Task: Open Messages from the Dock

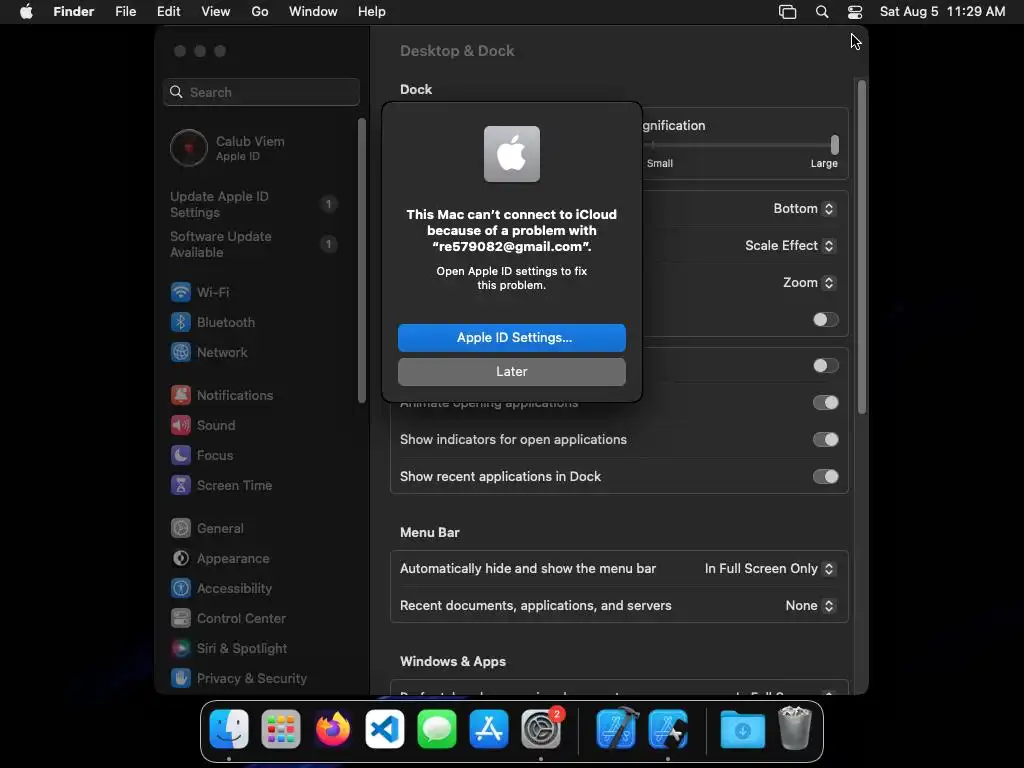Action: (437, 729)
